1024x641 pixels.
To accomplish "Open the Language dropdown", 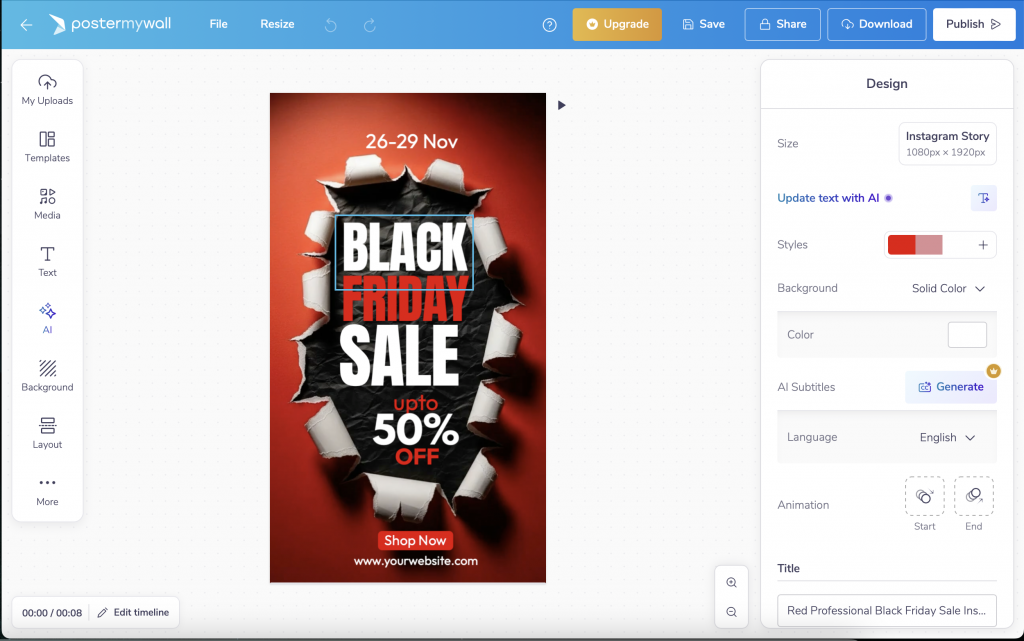I will point(944,437).
